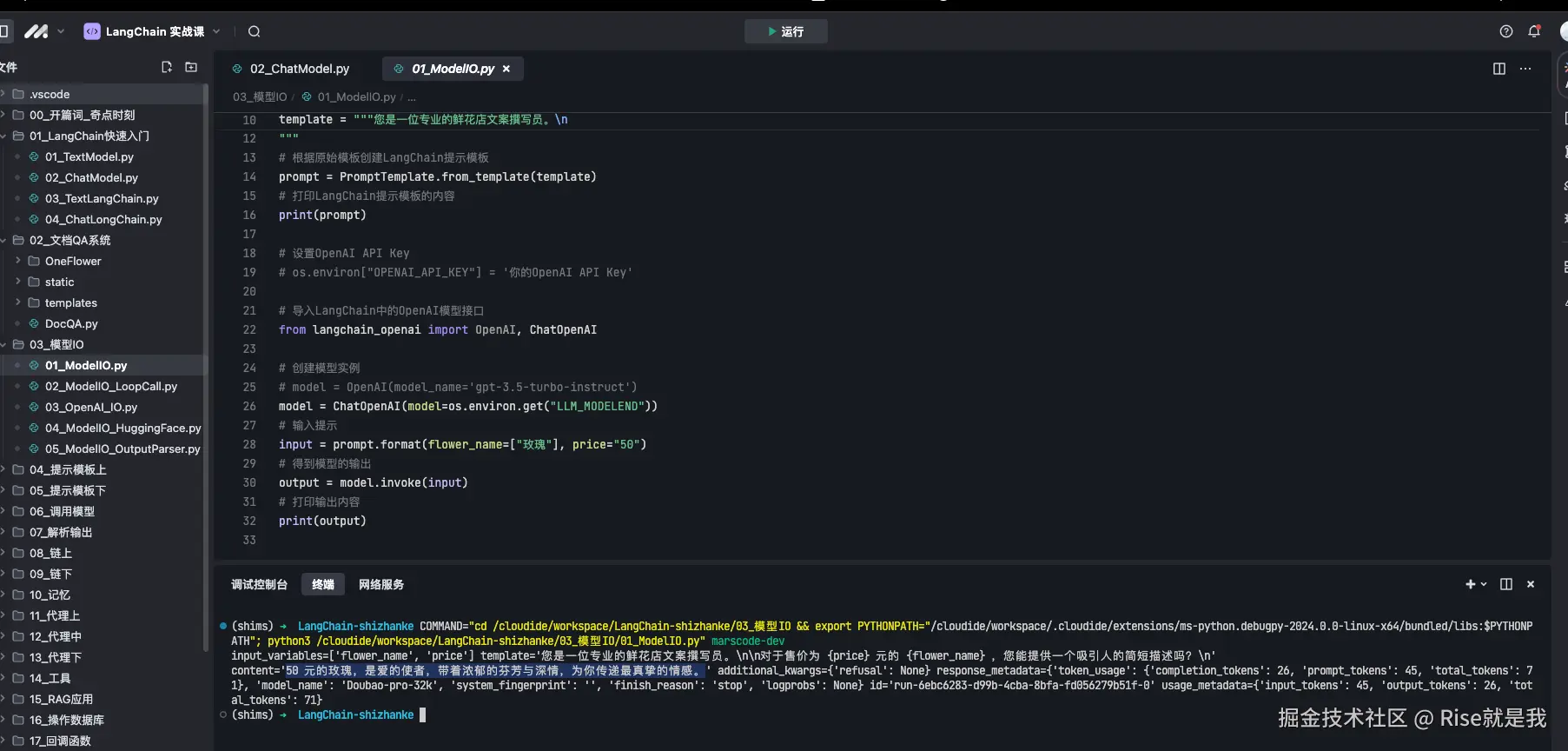Click the new folder icon in explorer
Image resolution: width=1568 pixels, height=751 pixels.
click(x=191, y=67)
